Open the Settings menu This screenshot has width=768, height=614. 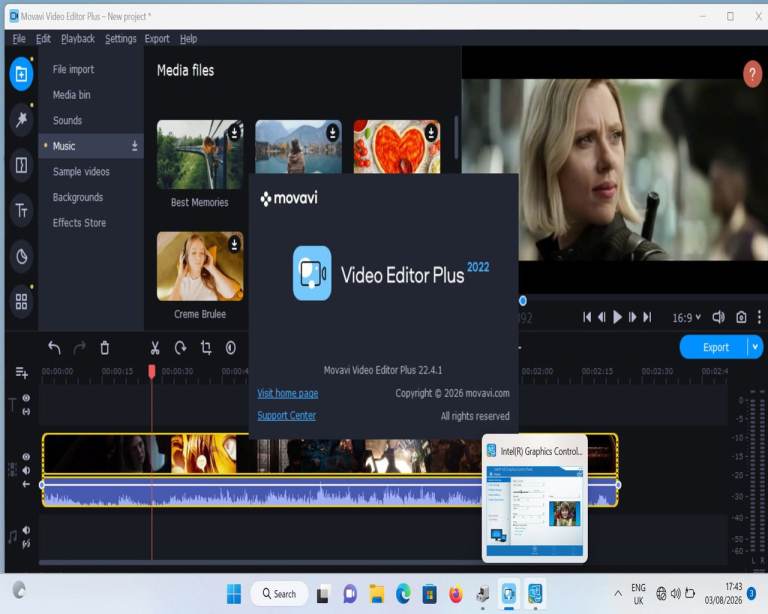(120, 39)
